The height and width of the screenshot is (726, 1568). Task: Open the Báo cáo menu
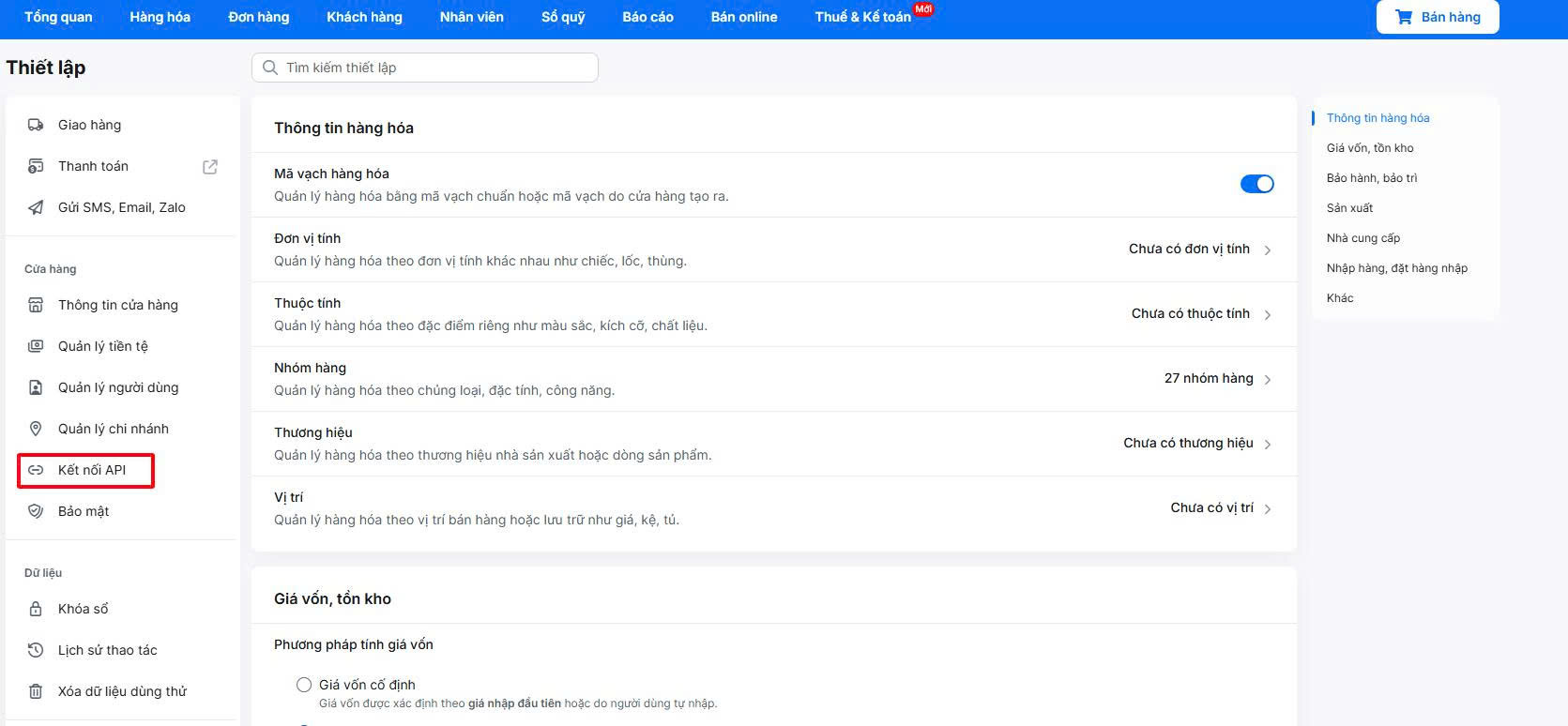click(647, 17)
